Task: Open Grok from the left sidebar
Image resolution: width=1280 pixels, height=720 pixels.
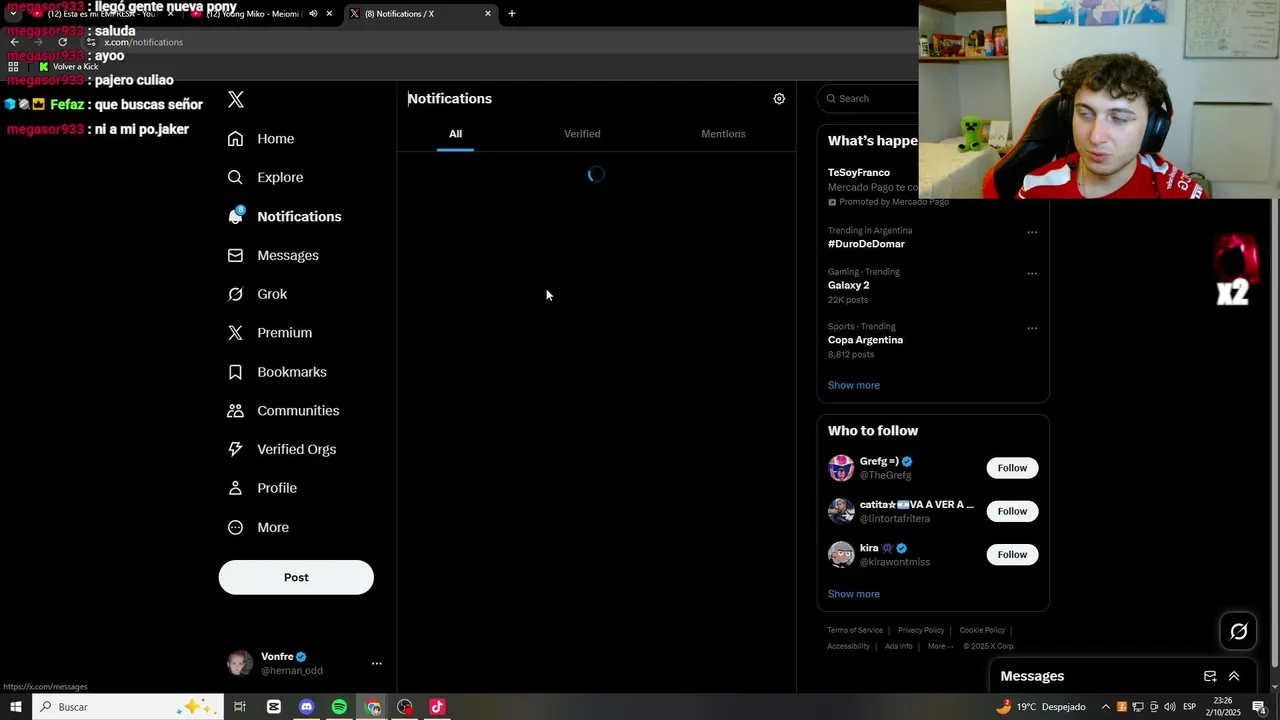Action: (257, 294)
